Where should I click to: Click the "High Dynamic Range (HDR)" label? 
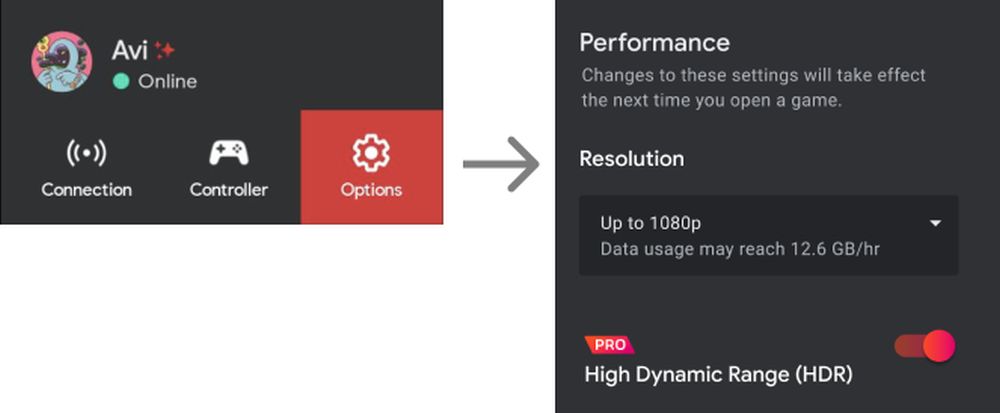(x=718, y=375)
